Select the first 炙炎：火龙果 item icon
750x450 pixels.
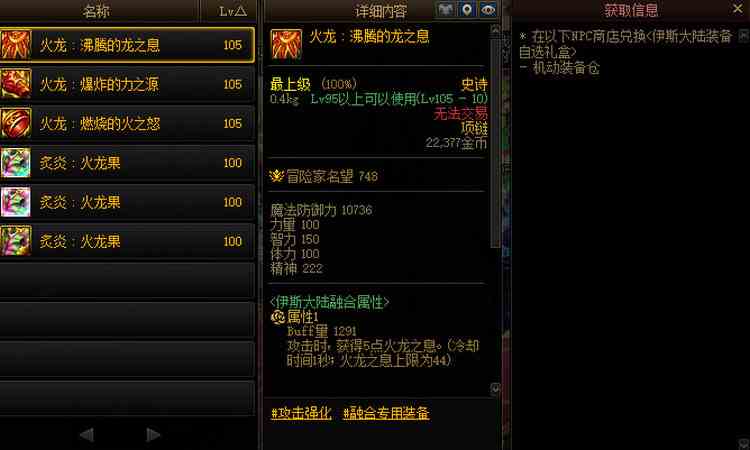click(16, 163)
